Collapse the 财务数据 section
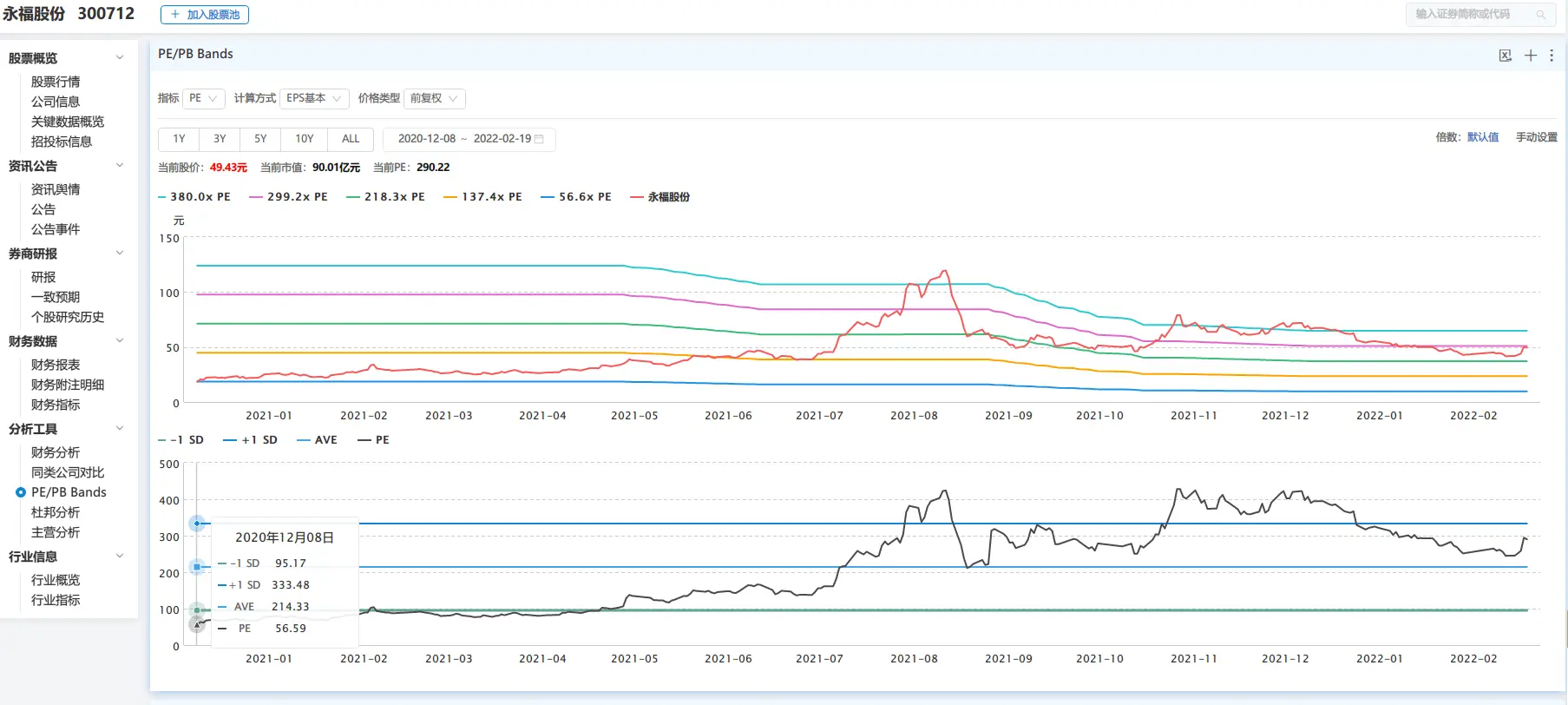This screenshot has width=1568, height=705. 120,341
